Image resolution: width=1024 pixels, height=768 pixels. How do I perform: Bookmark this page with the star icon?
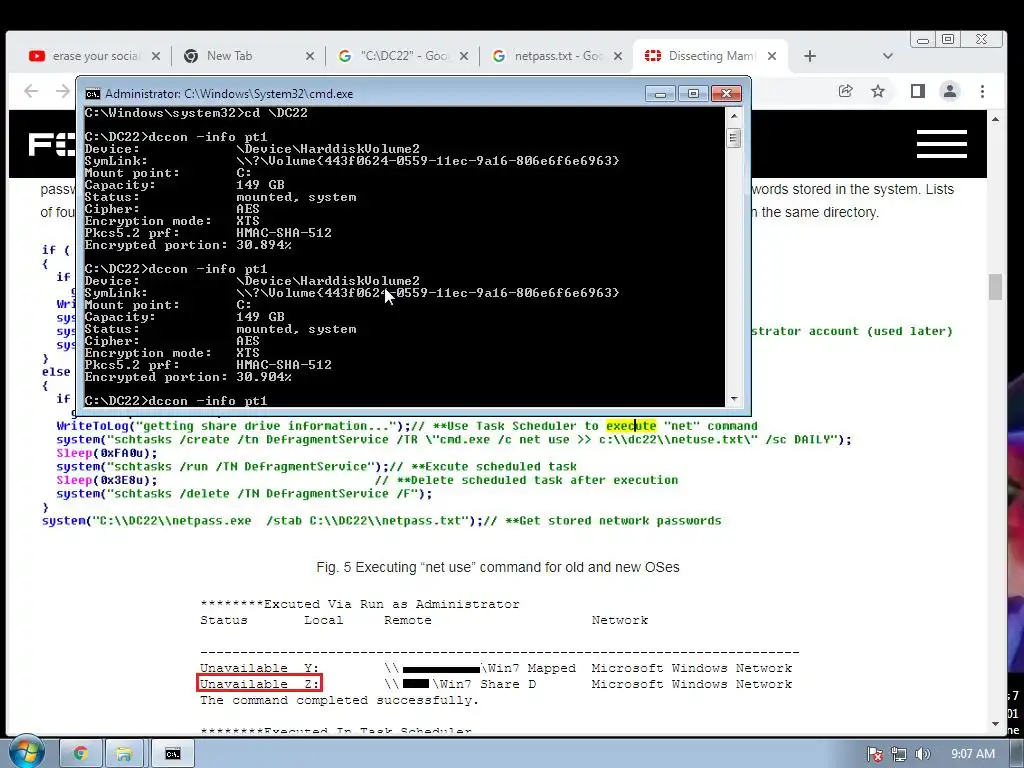pyautogui.click(x=878, y=91)
